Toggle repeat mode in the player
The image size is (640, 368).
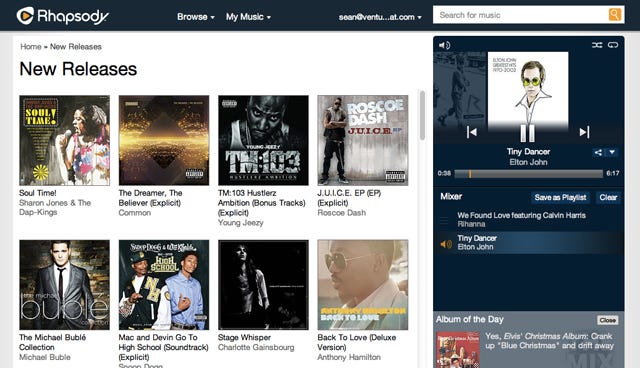(613, 45)
